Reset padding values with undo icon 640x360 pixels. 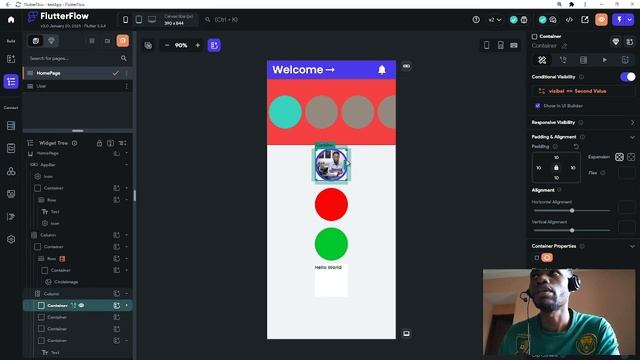tap(576, 147)
